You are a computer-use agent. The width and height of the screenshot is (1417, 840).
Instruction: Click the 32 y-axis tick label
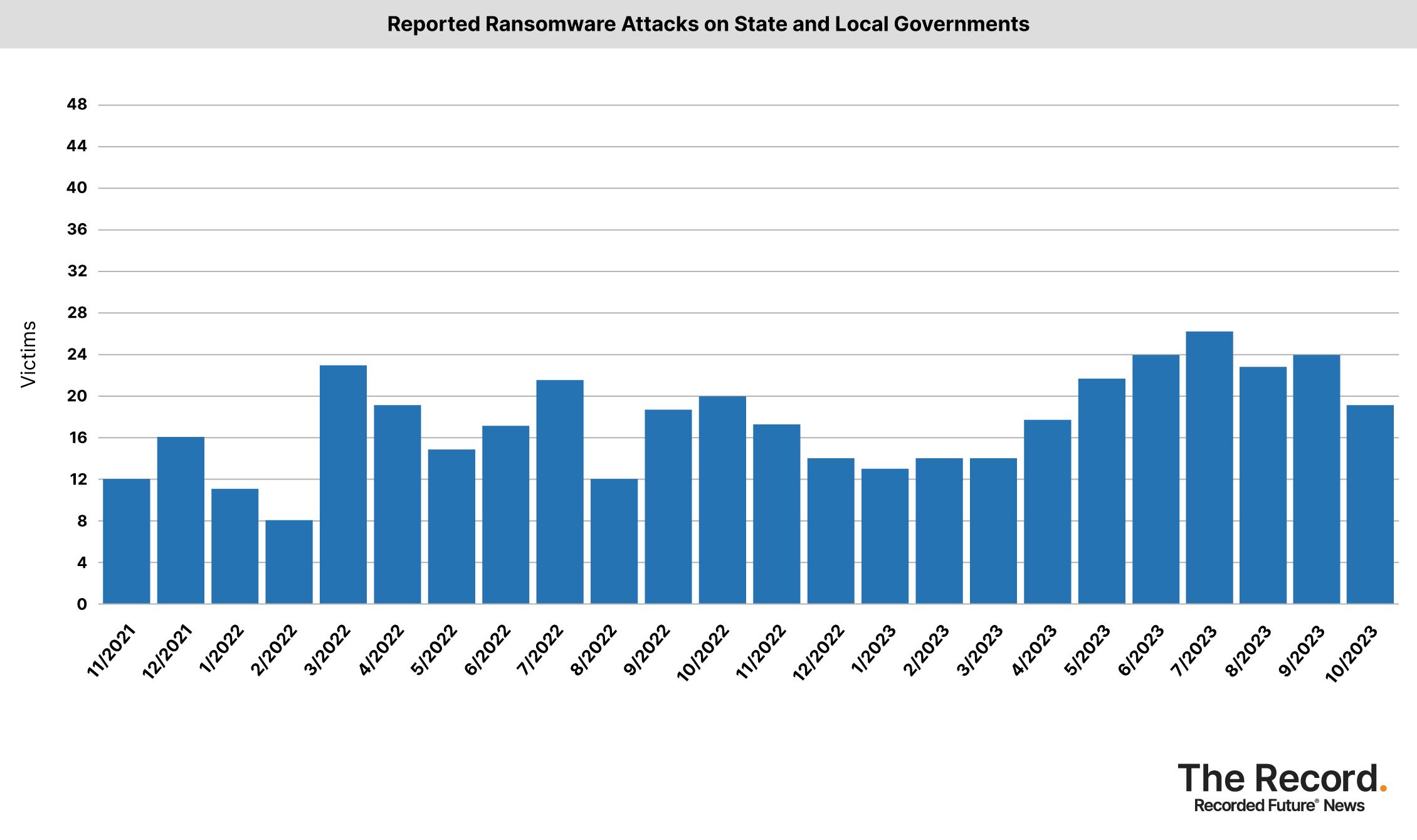click(x=77, y=271)
